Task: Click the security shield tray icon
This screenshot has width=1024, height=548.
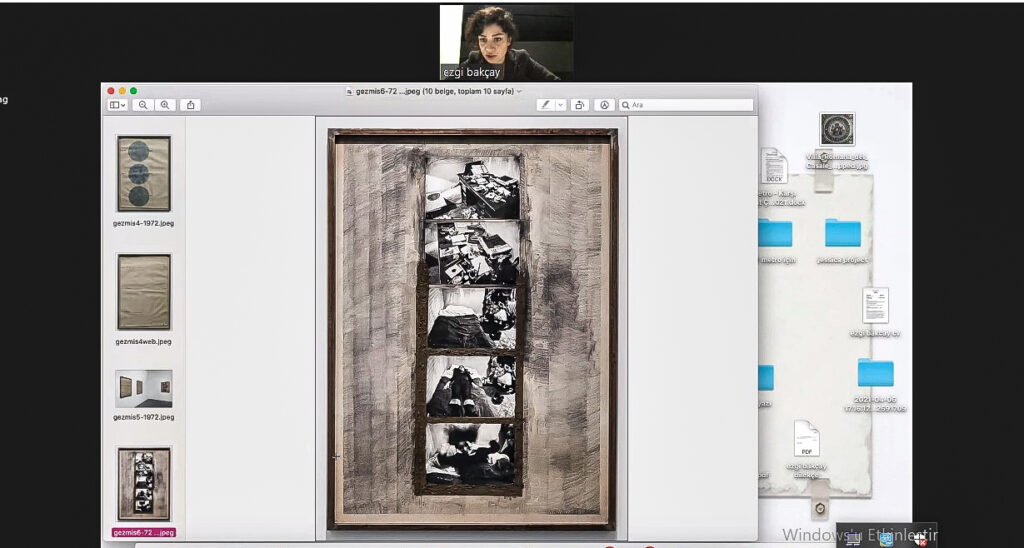Action: 920,540
